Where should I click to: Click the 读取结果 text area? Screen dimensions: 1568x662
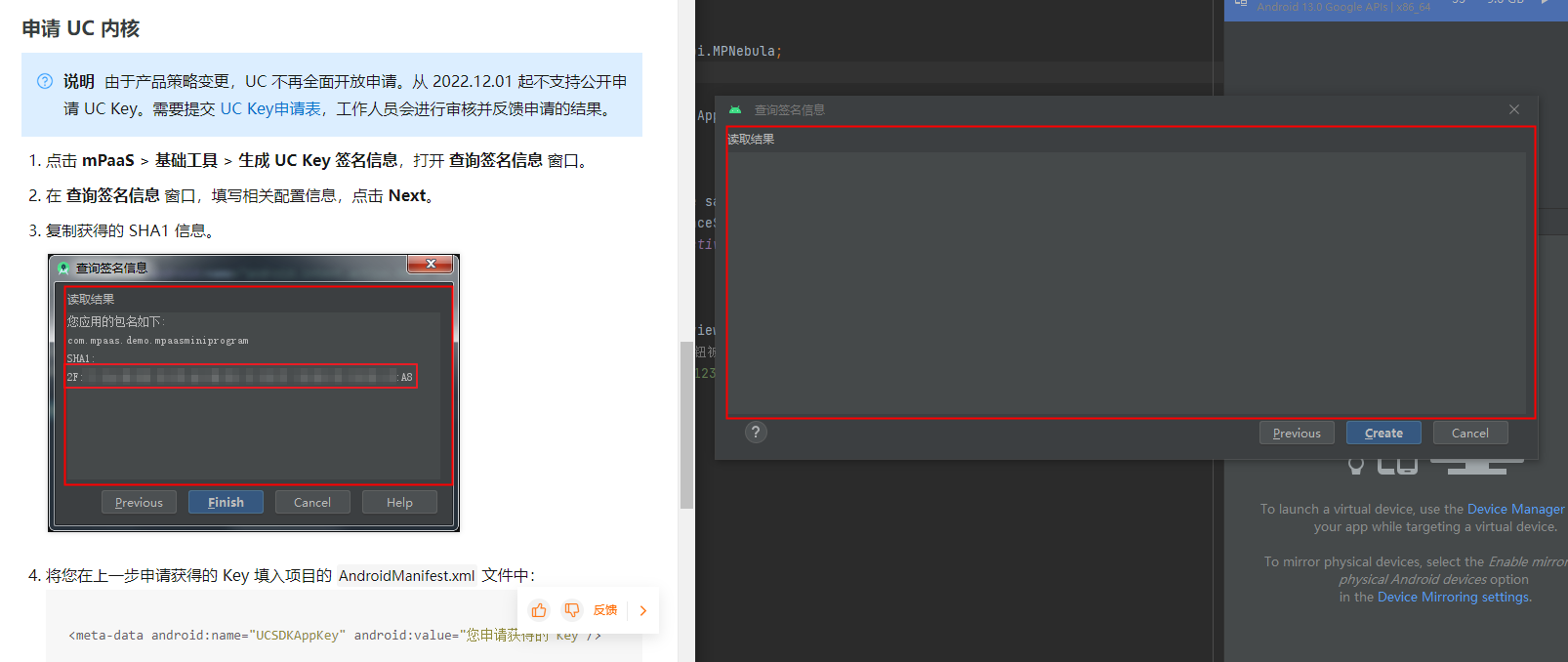(1126, 282)
